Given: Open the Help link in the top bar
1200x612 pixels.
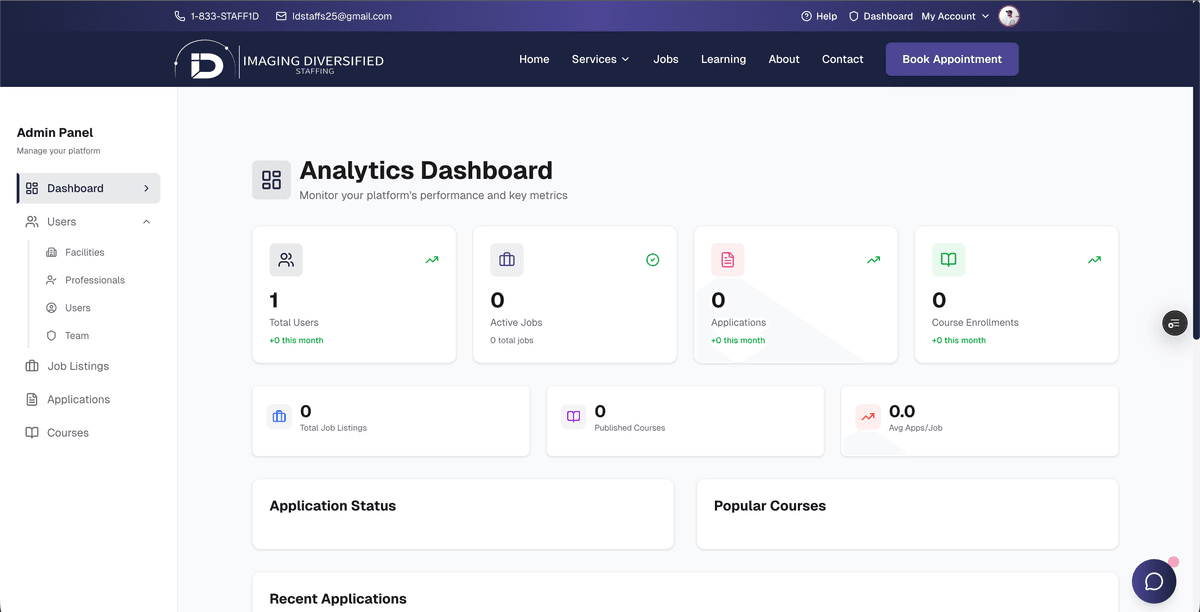Looking at the screenshot, I should point(819,16).
